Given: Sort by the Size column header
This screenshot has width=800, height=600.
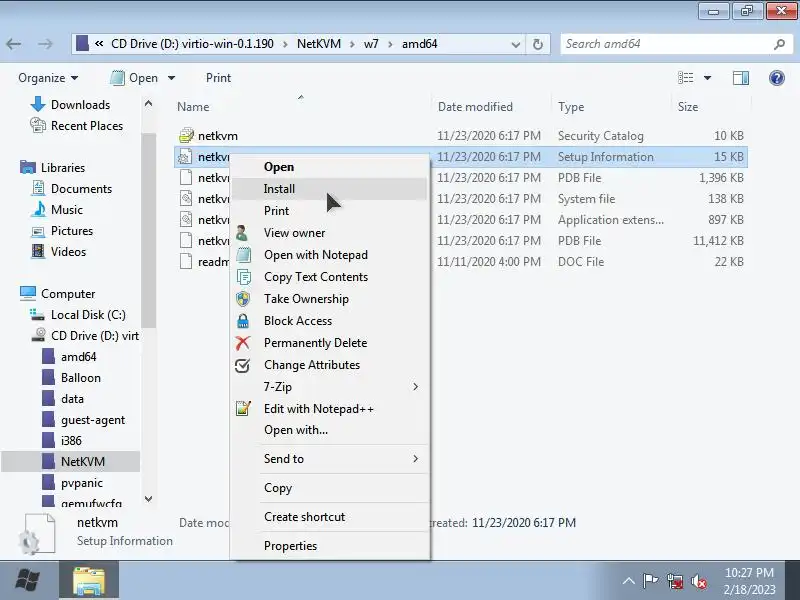Looking at the screenshot, I should tap(711, 107).
